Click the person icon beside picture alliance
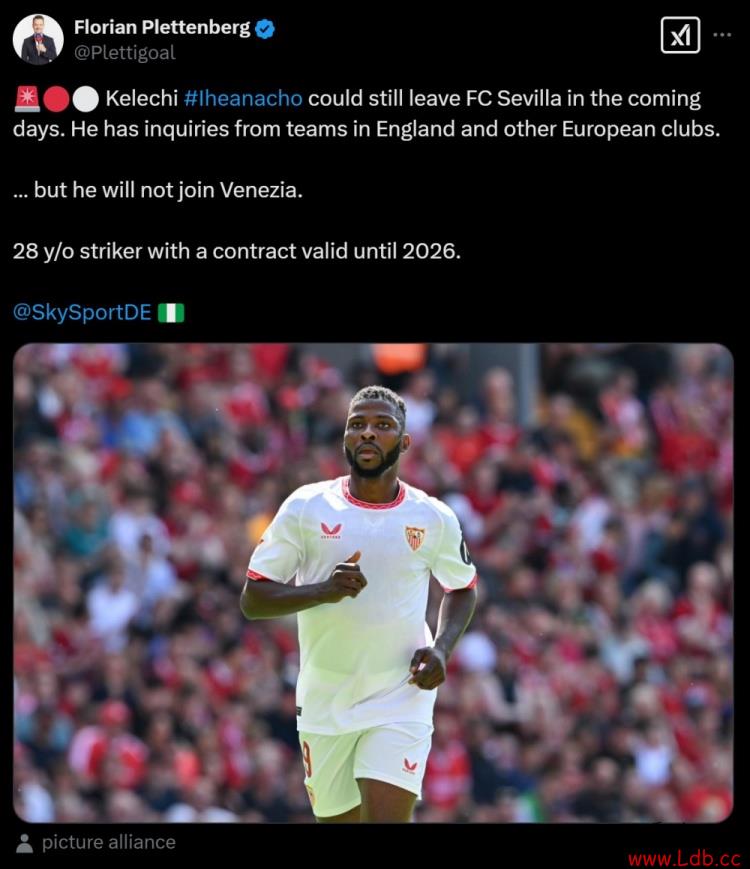This screenshot has width=750, height=869. coord(24,843)
